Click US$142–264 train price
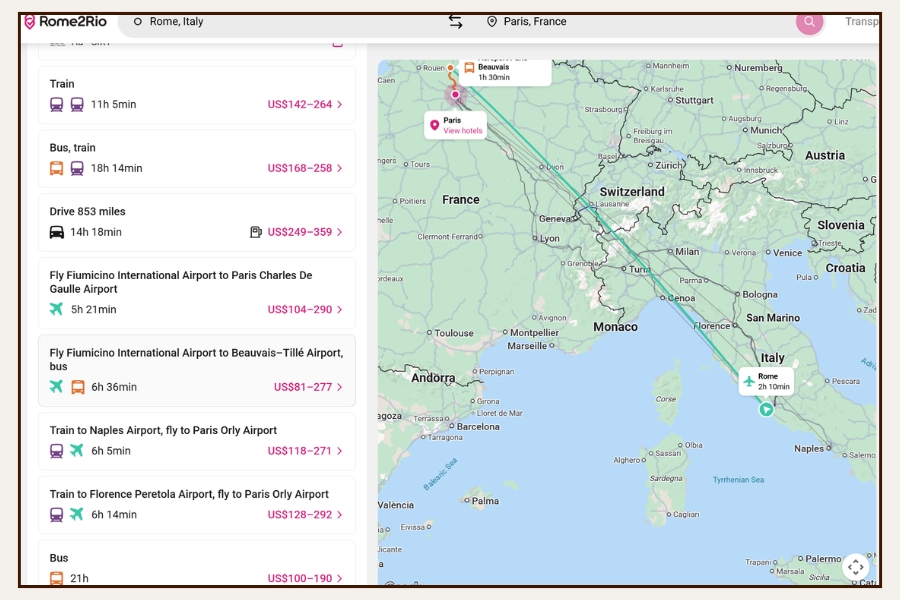The width and height of the screenshot is (900, 600). (300, 104)
